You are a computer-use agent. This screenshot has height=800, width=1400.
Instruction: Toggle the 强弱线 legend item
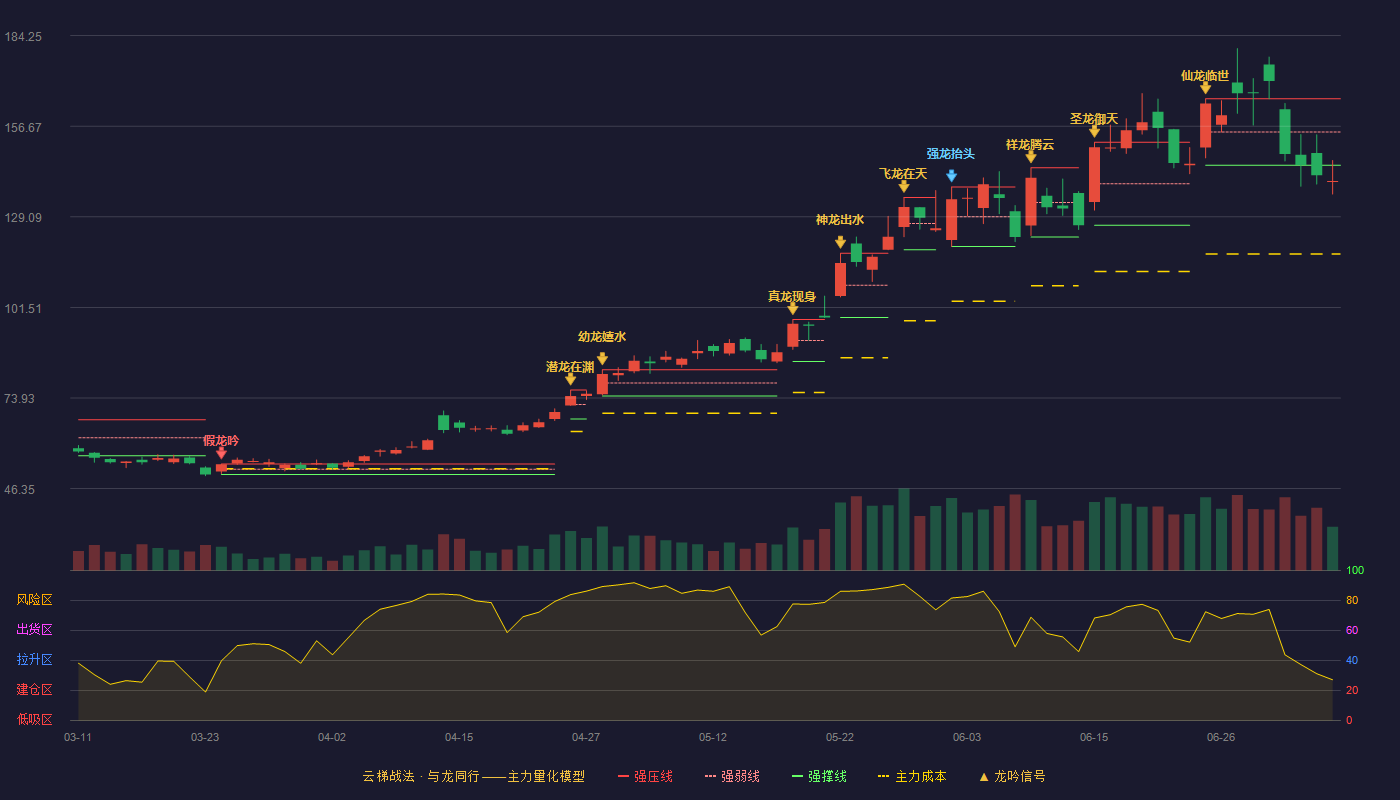[x=732, y=776]
